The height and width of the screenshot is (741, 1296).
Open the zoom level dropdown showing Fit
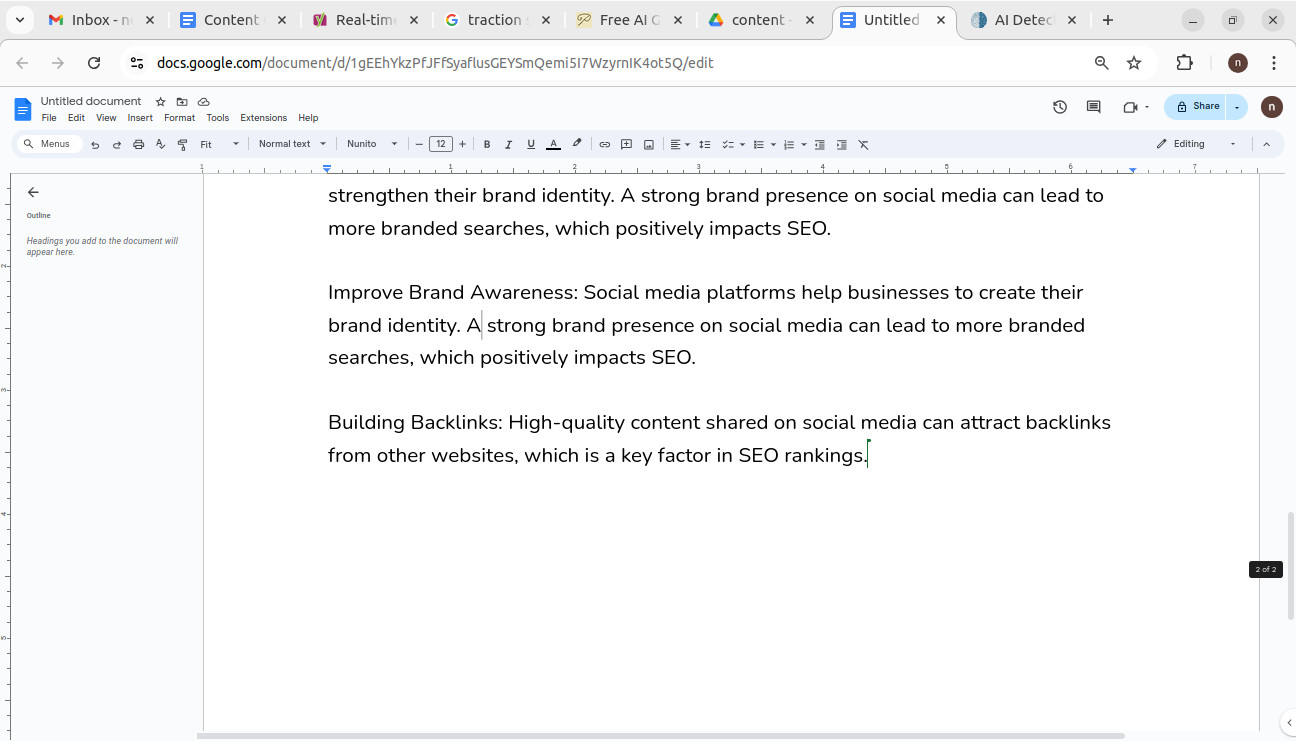[220, 145]
